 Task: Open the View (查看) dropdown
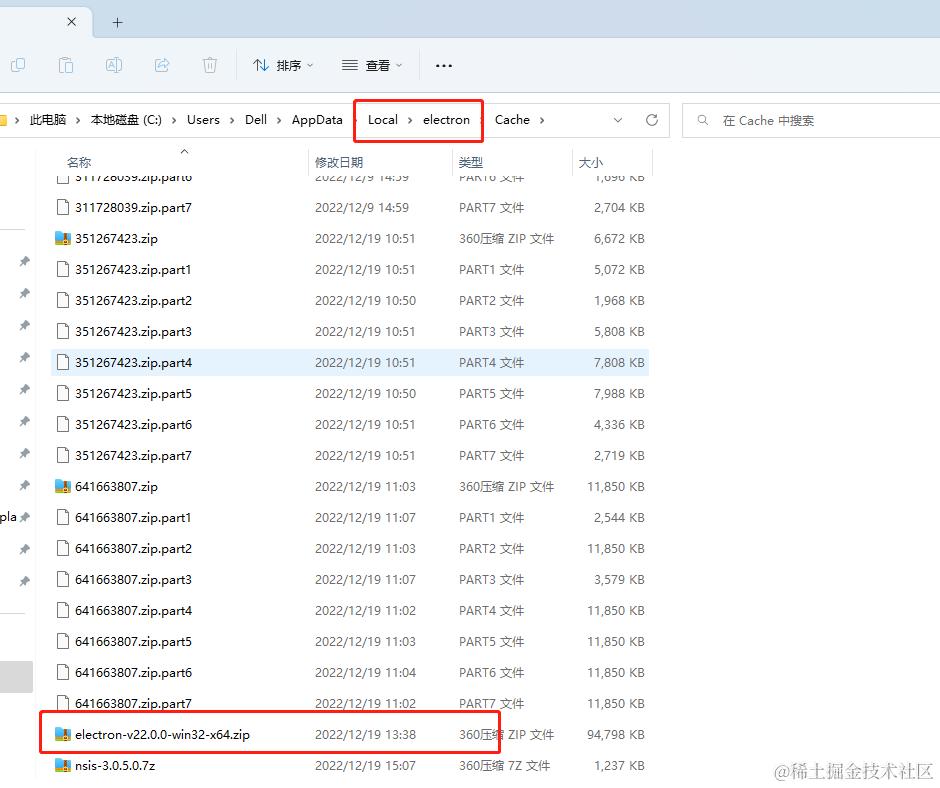coord(372,65)
